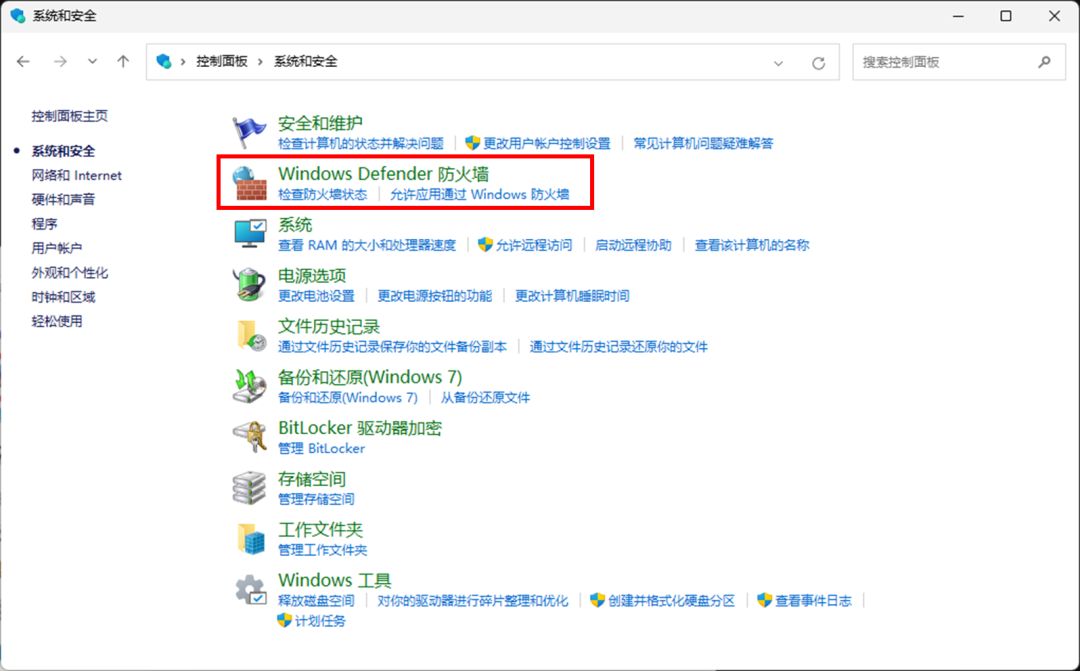Expand the address bar history dropdown
1080x671 pixels.
778,63
